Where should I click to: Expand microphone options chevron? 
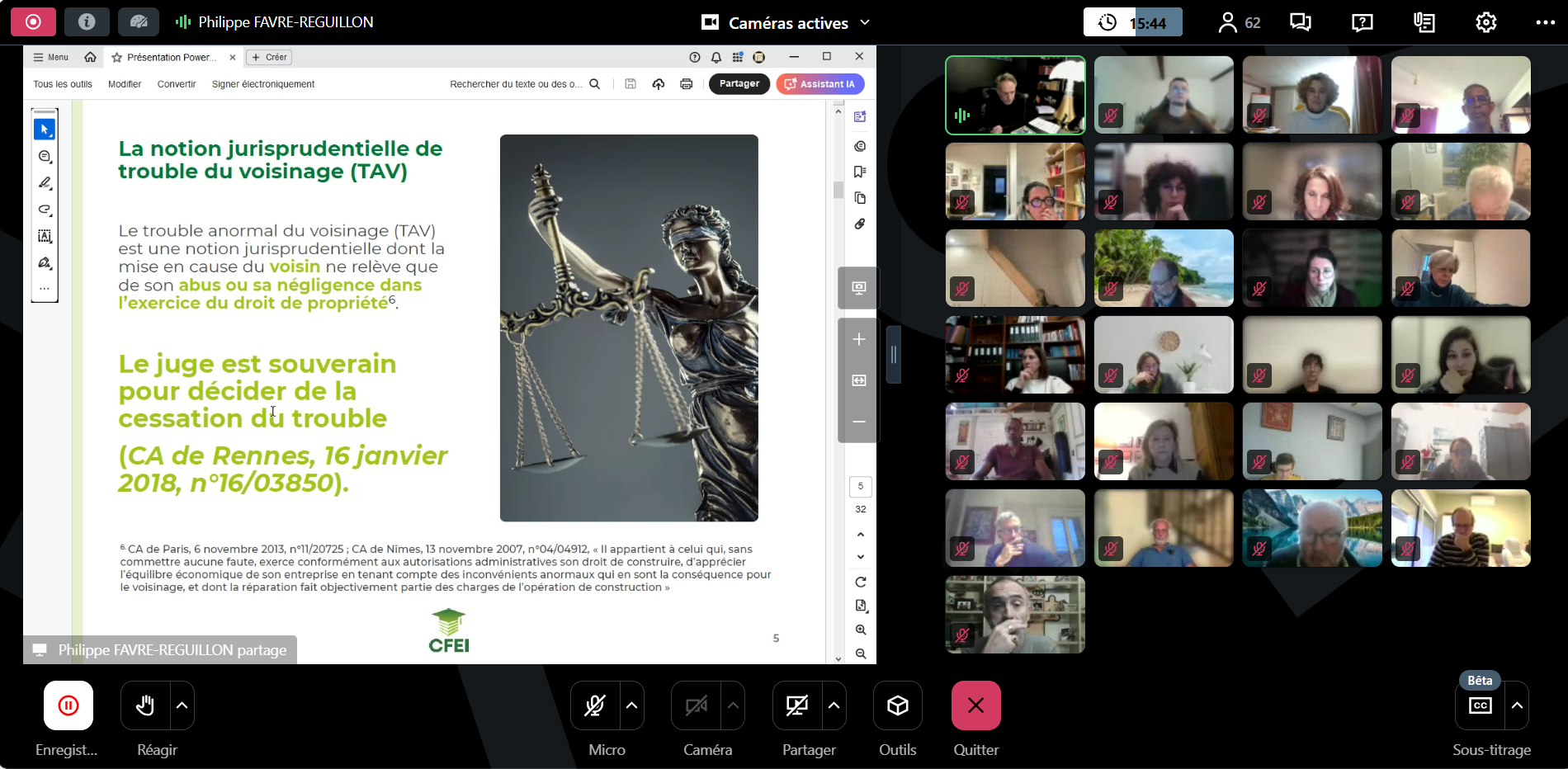632,705
